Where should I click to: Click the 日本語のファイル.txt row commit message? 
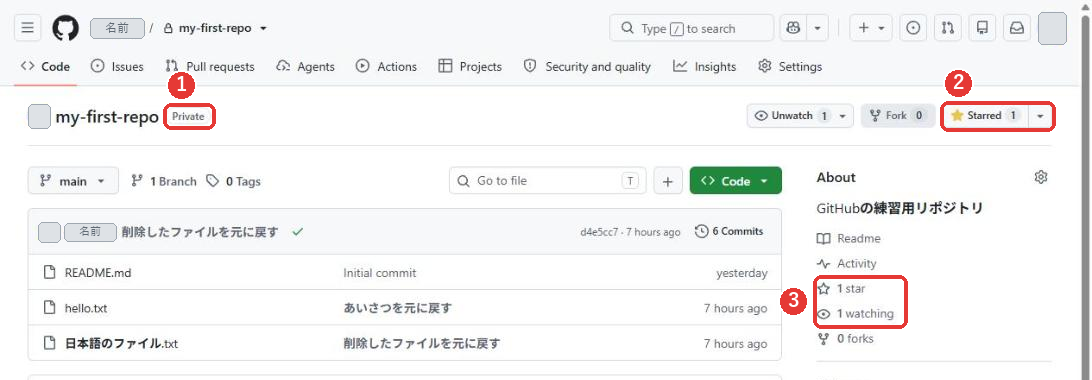point(422,343)
